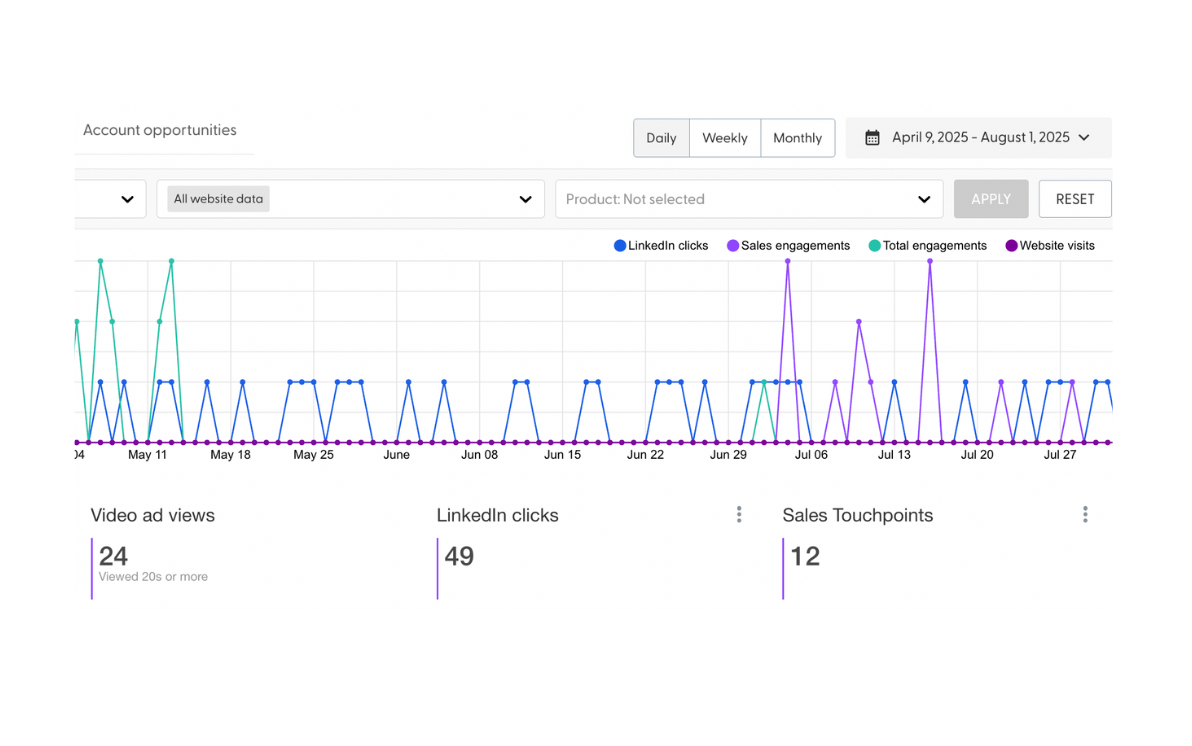This screenshot has height=746, width=1192.
Task: Open the leftmost filter dropdown chevron
Action: (x=127, y=199)
